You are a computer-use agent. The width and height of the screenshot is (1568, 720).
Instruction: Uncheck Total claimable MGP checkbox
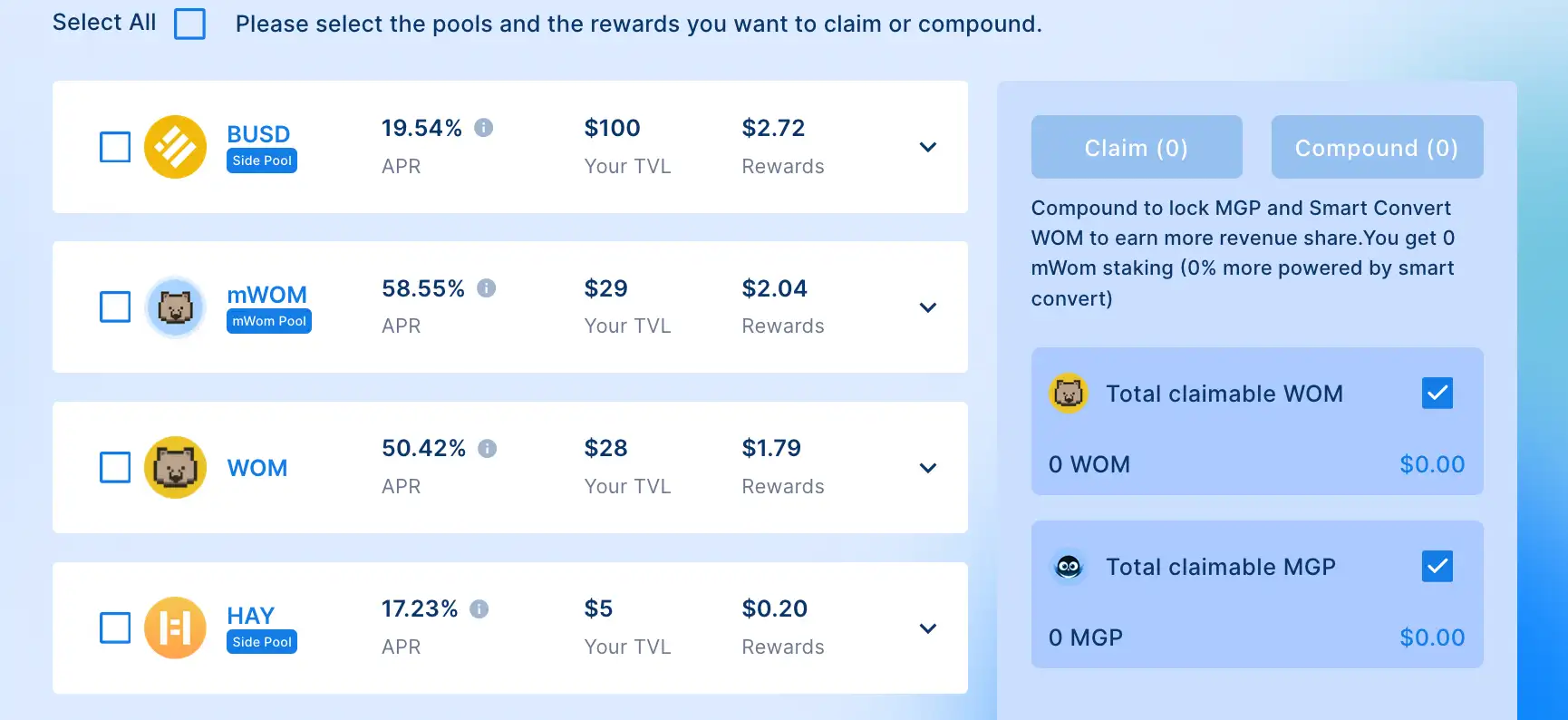[1437, 567]
